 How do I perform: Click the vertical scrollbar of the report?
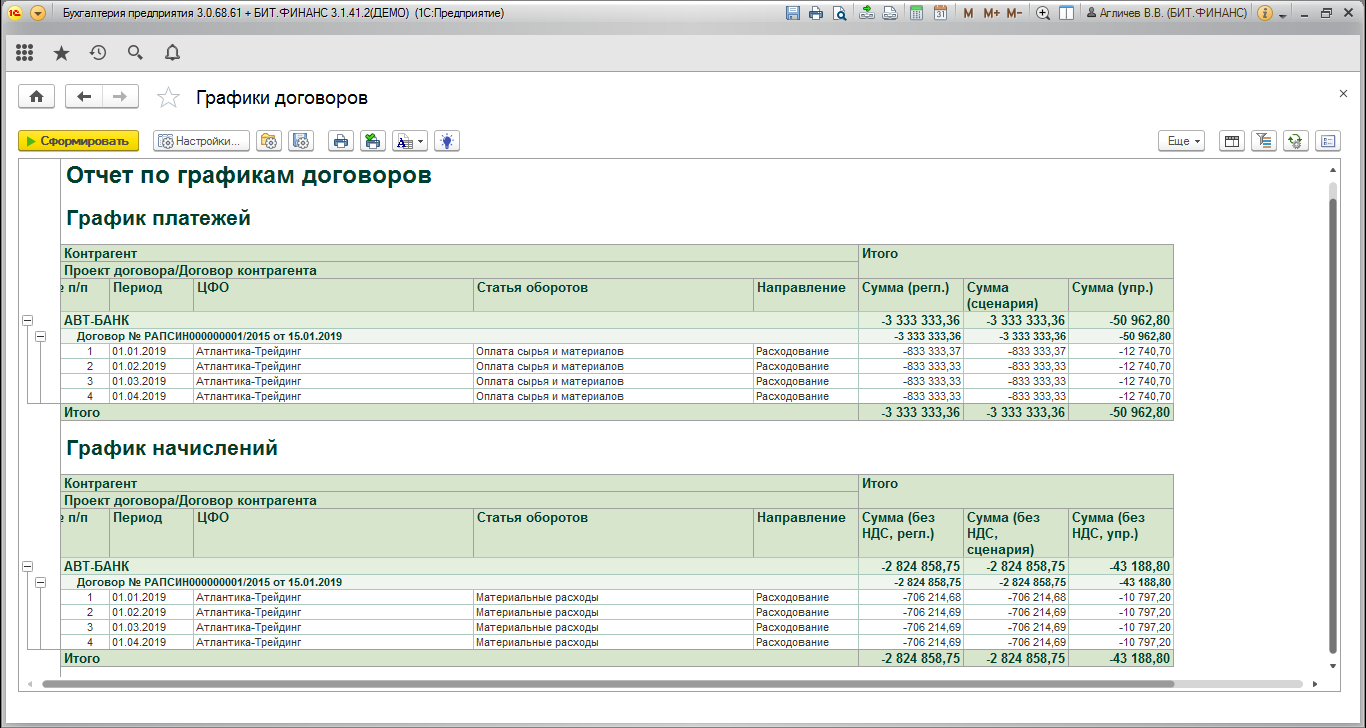(x=1332, y=425)
